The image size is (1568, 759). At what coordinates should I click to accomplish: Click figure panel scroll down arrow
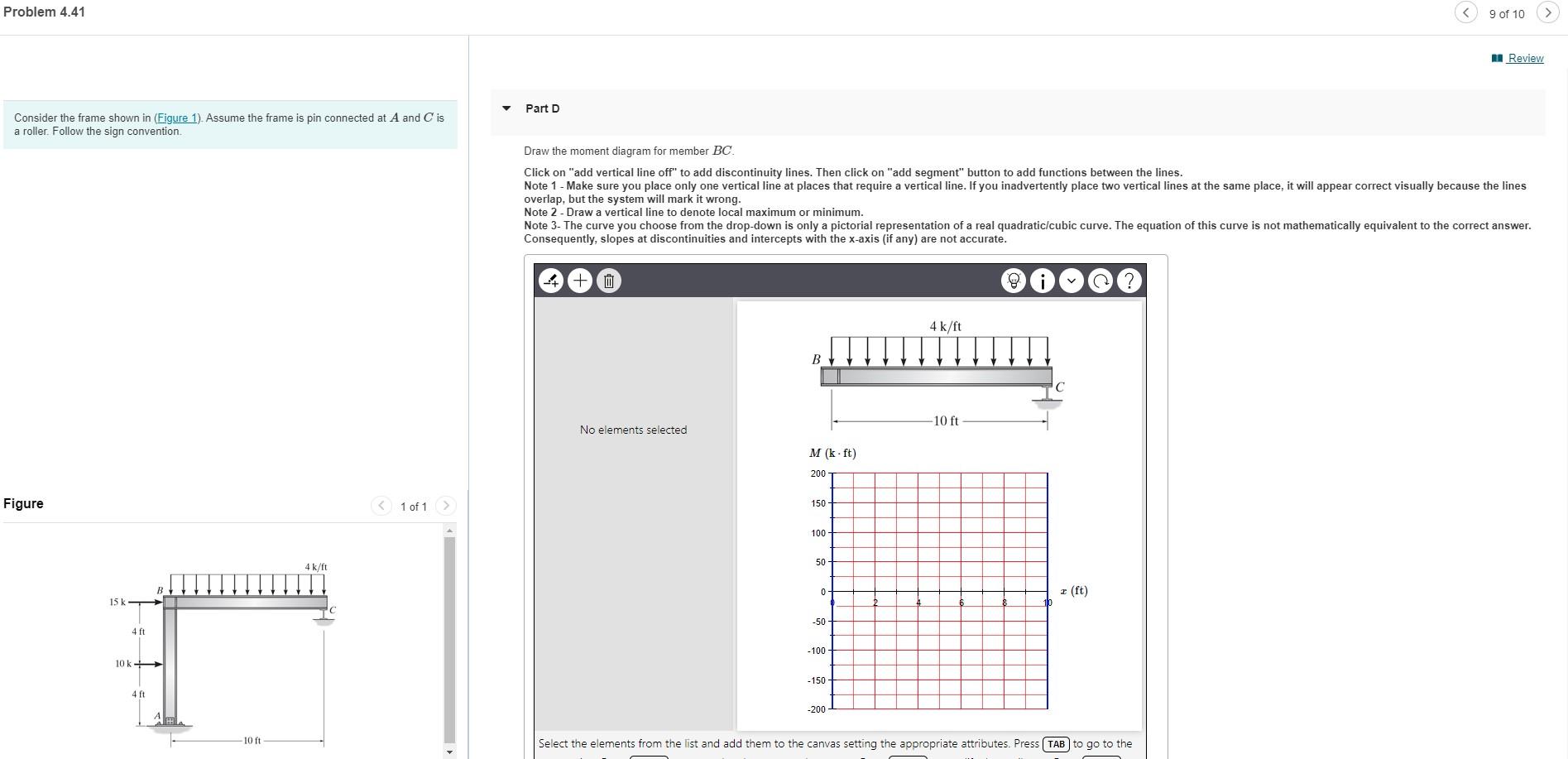pos(450,752)
